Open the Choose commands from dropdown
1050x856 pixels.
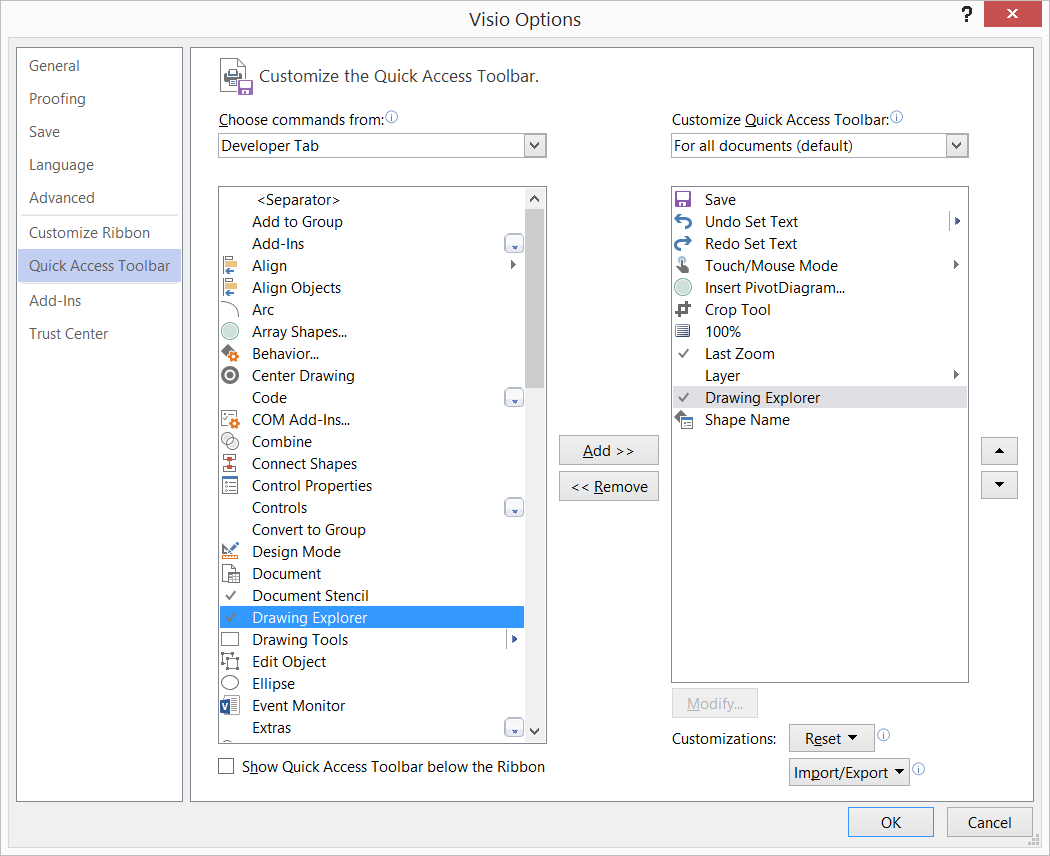click(534, 145)
